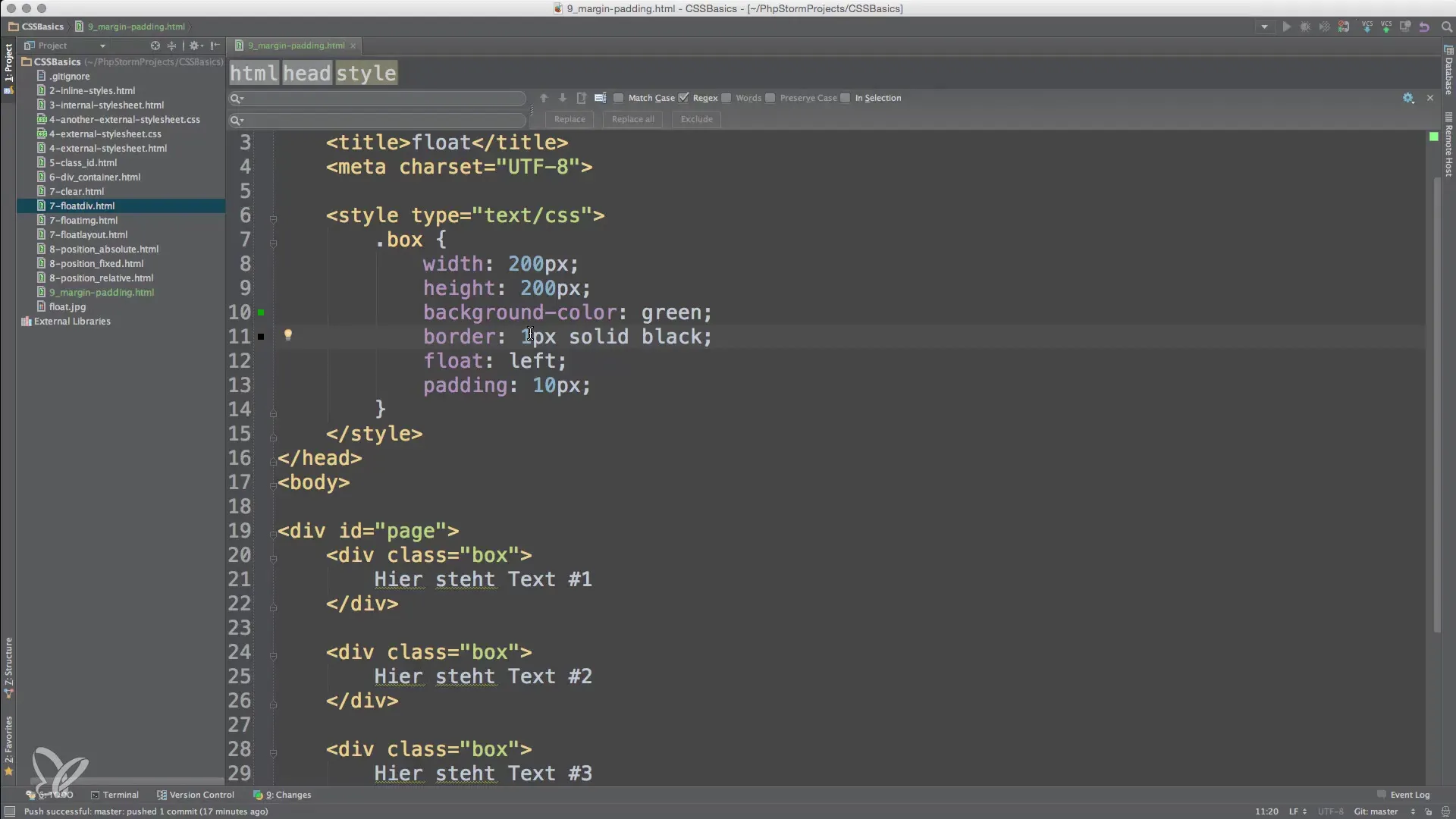
Task: Click the Exclude button
Action: tap(696, 119)
